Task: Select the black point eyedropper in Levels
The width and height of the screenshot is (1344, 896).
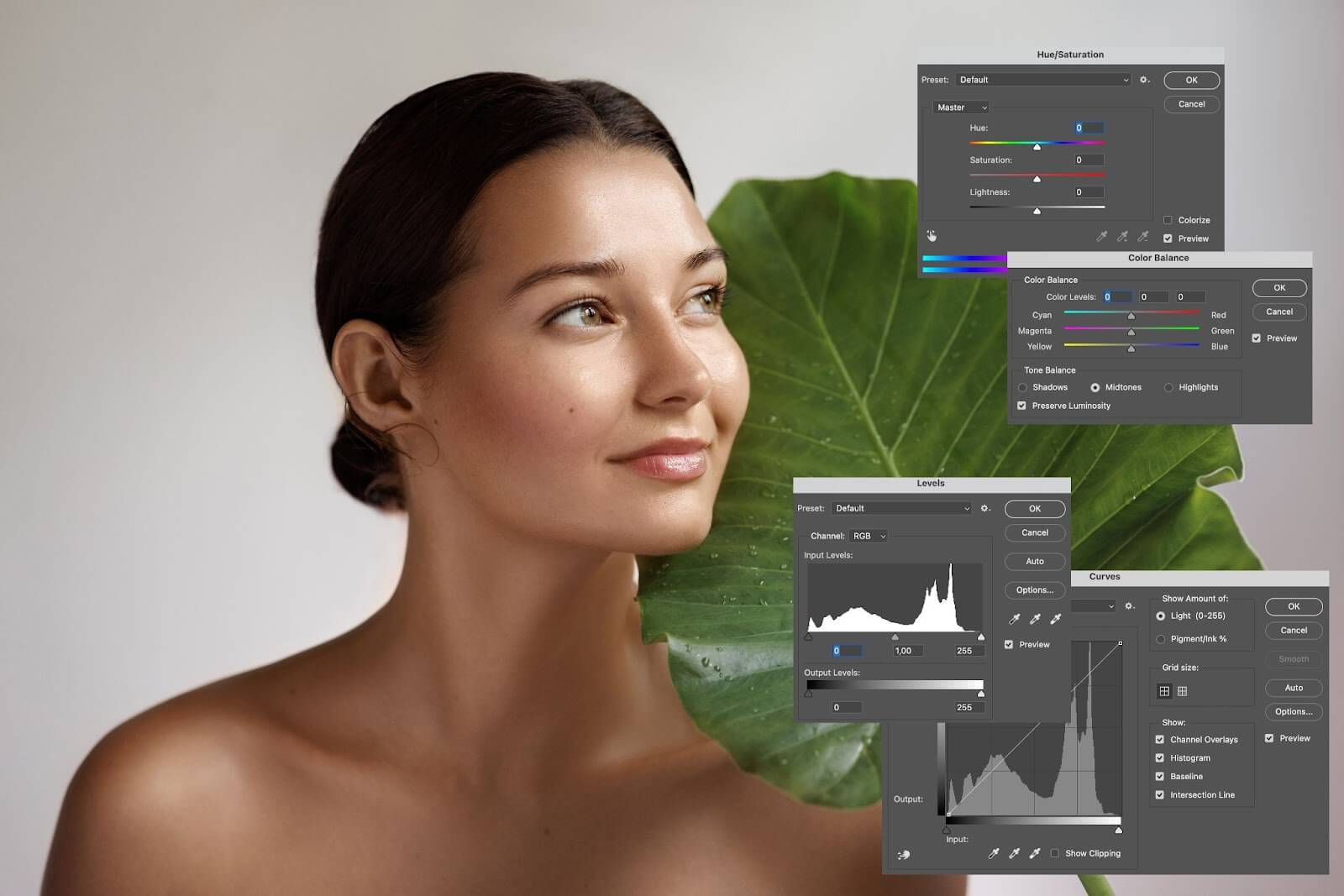Action: click(x=1015, y=619)
